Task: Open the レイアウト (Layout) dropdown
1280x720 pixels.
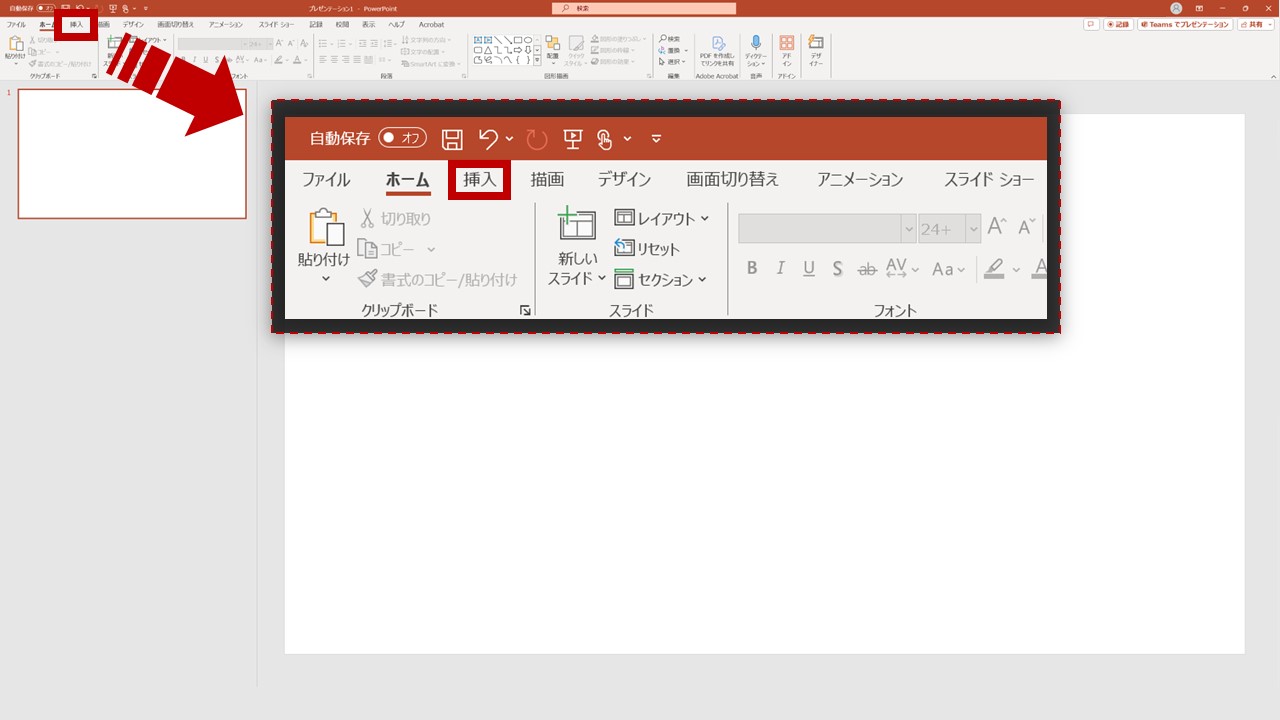Action: pyautogui.click(x=662, y=218)
